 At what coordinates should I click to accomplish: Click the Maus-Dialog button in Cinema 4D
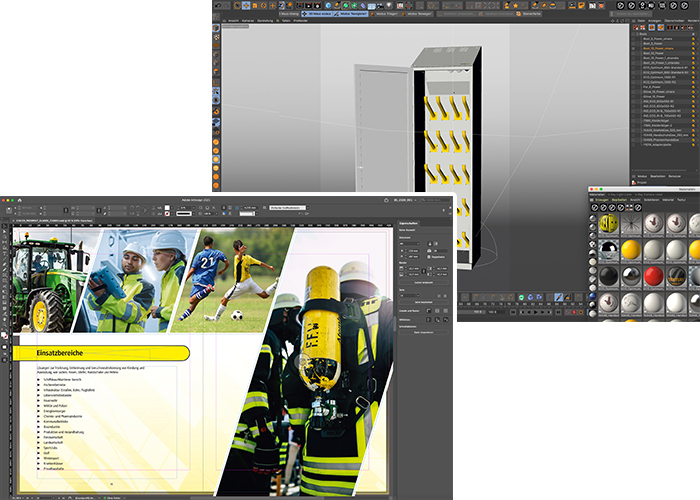point(288,14)
